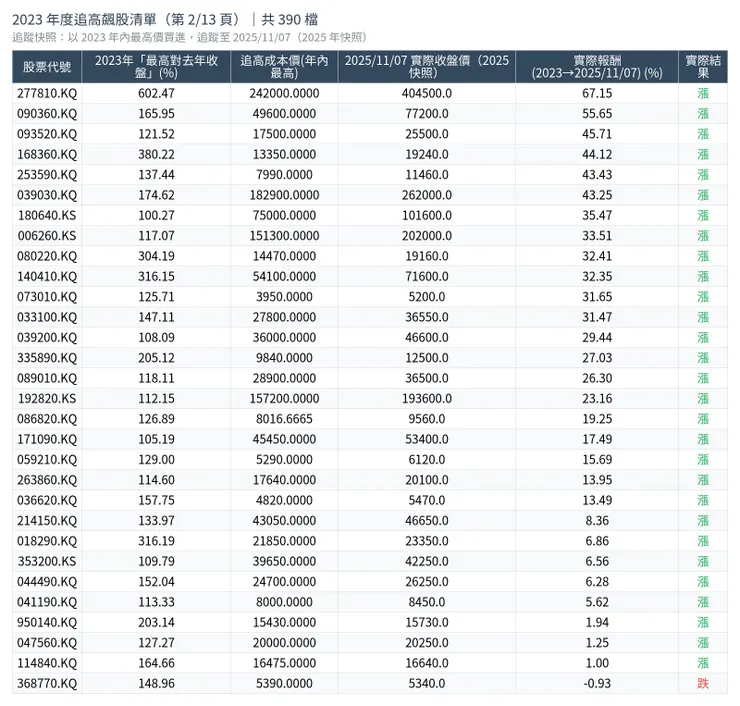
Task: Select stock code 168360.KQ
Action: coord(47,154)
